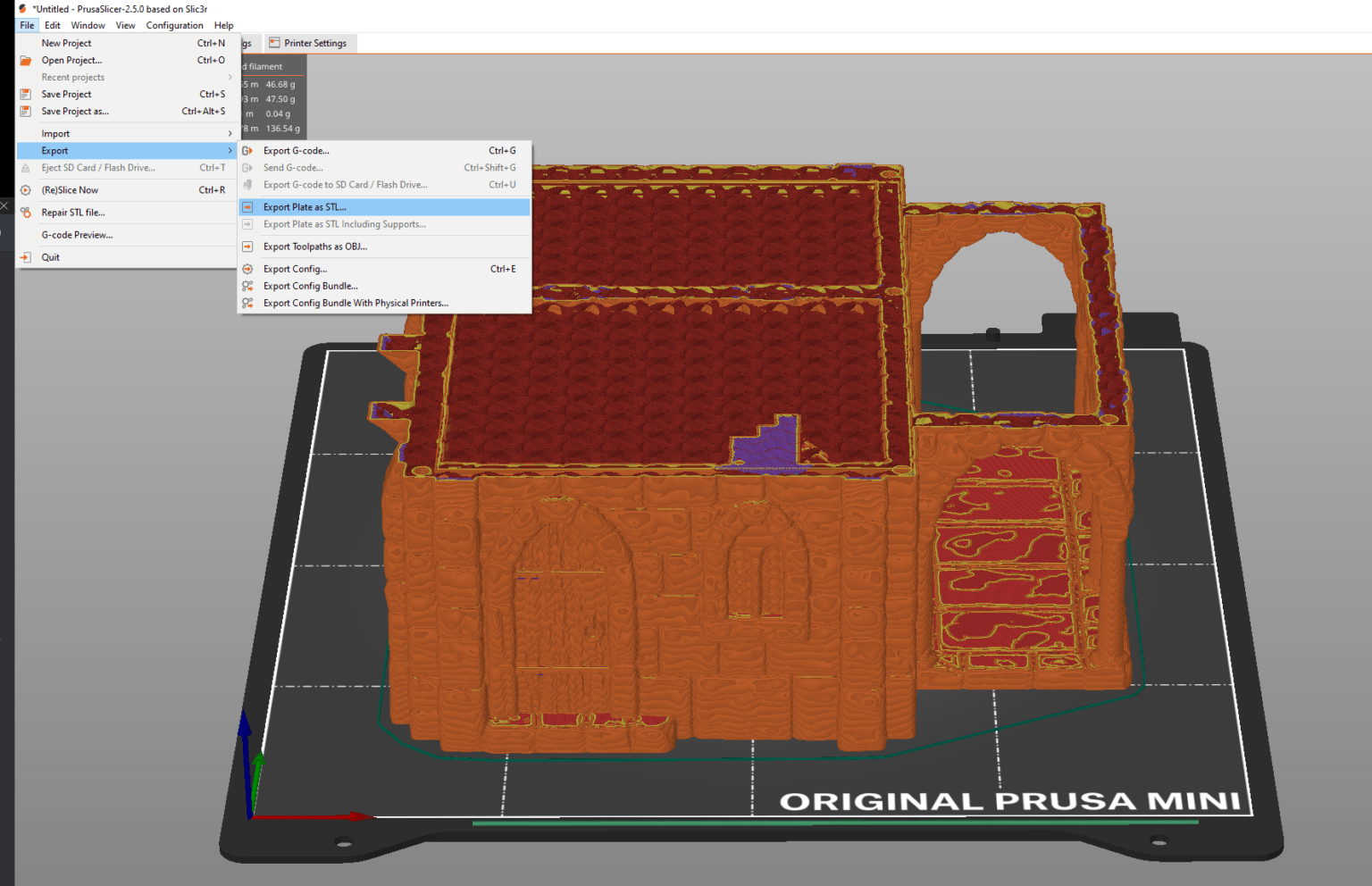Expand the Import submenu
The image size is (1372, 886).
[x=230, y=133]
